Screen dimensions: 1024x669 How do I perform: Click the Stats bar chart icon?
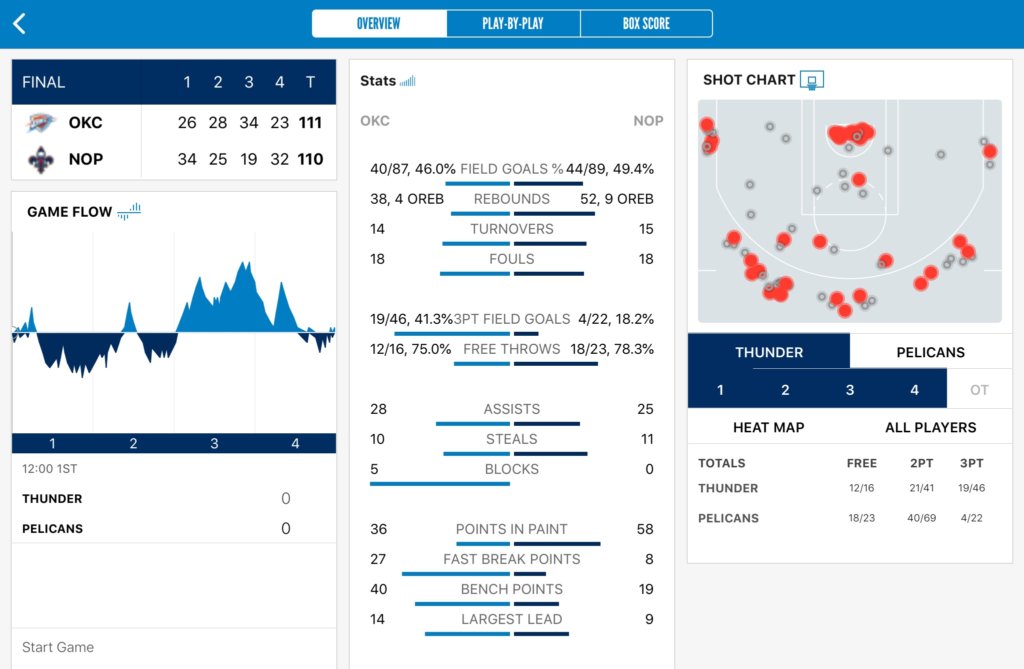tap(407, 81)
